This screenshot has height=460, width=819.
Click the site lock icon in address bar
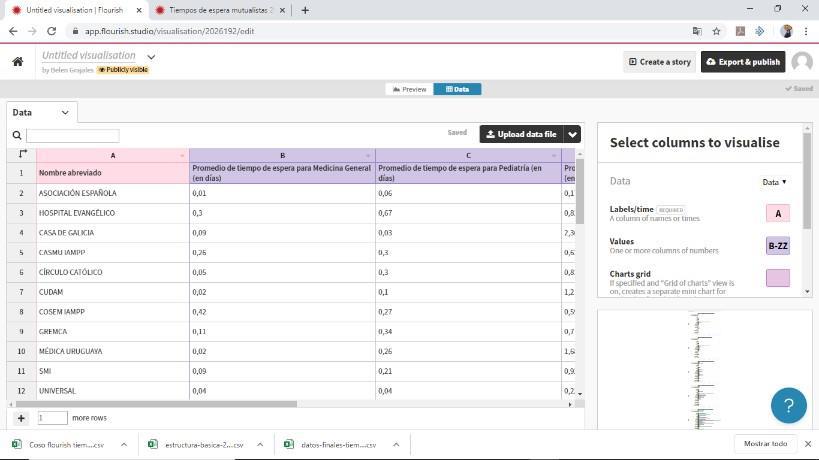tap(75, 31)
